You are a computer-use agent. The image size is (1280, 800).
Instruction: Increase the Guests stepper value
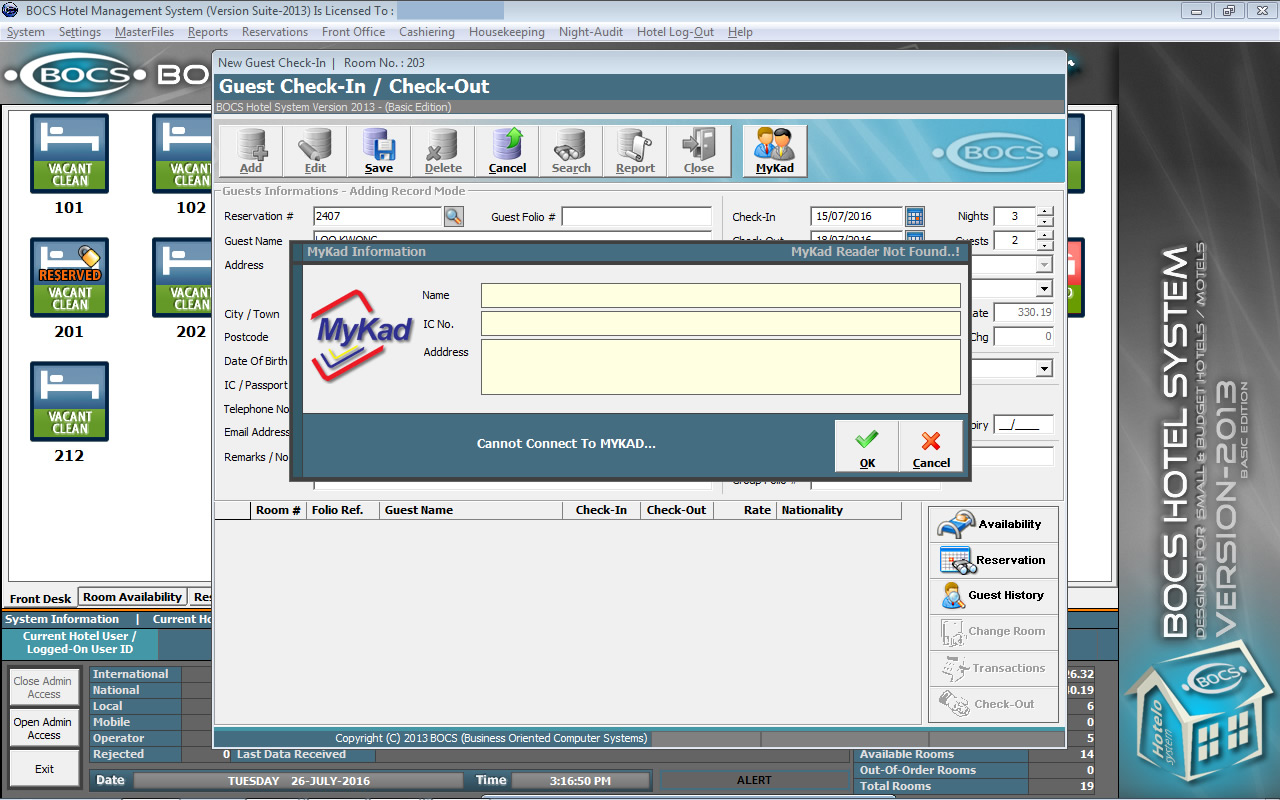pos(1045,235)
